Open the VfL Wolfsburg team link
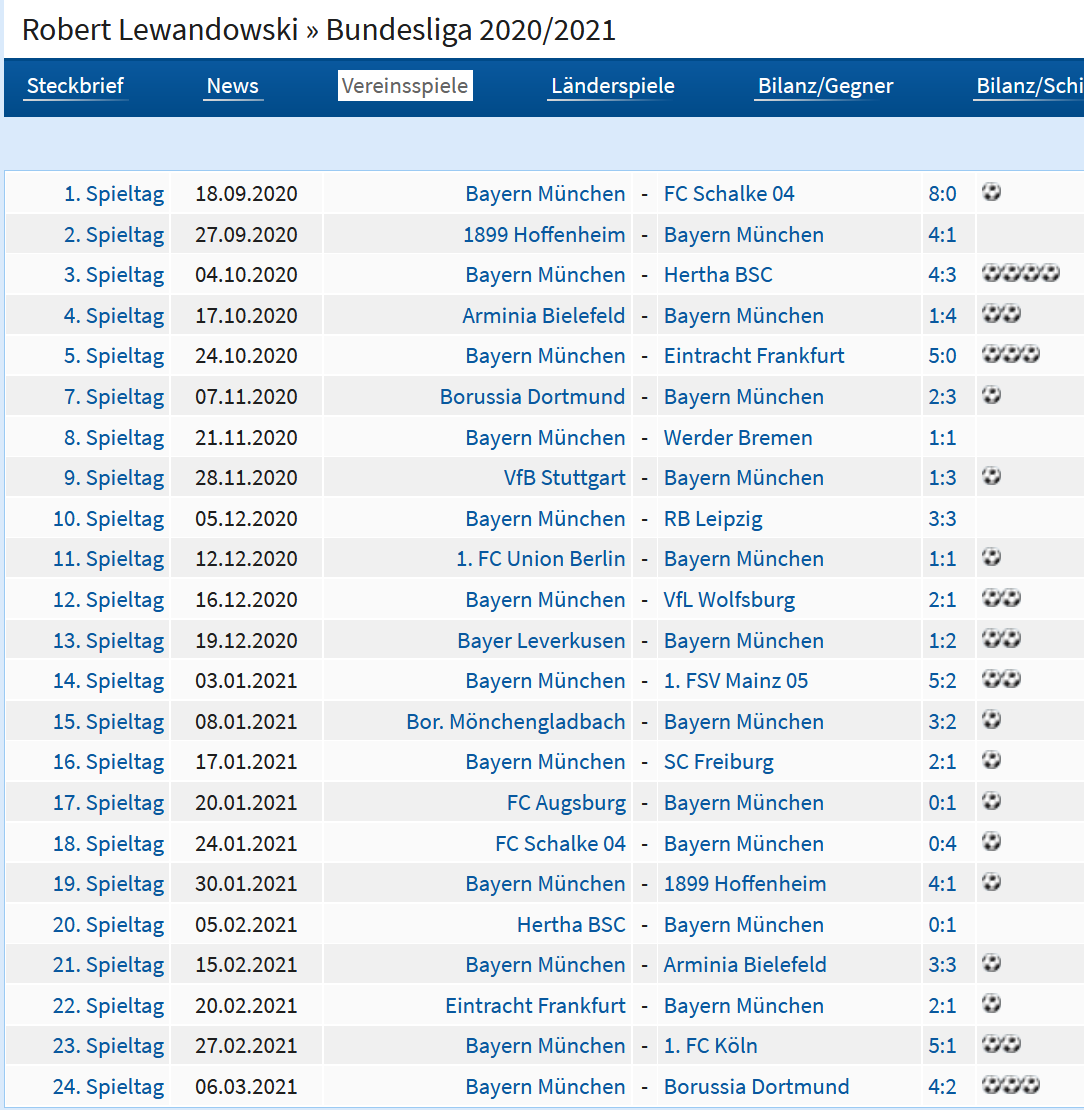Screen dimensions: 1084x1110 click(x=729, y=600)
